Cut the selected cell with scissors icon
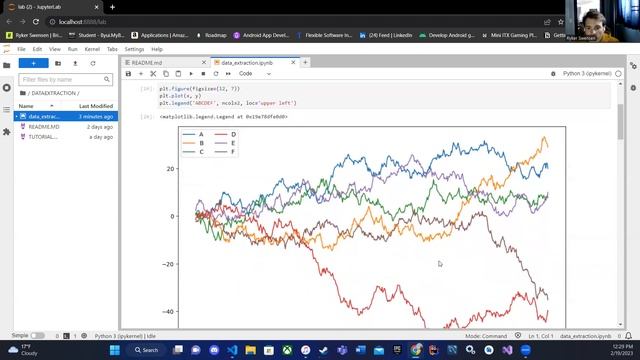Viewport: 640px width, 360px height. click(x=153, y=74)
